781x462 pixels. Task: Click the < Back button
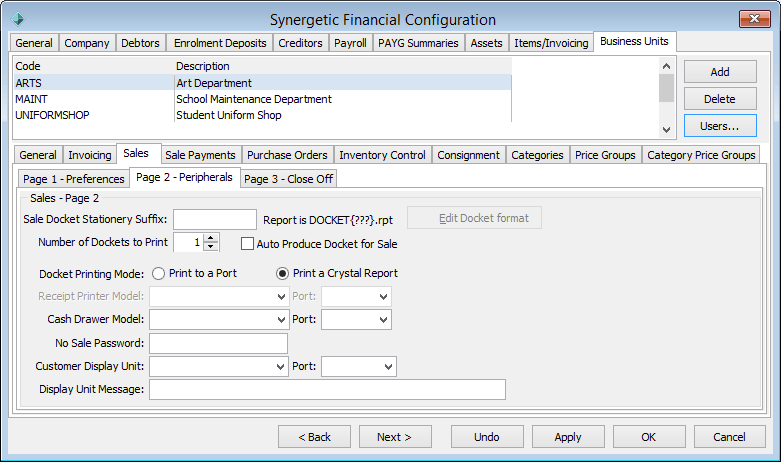coord(314,437)
